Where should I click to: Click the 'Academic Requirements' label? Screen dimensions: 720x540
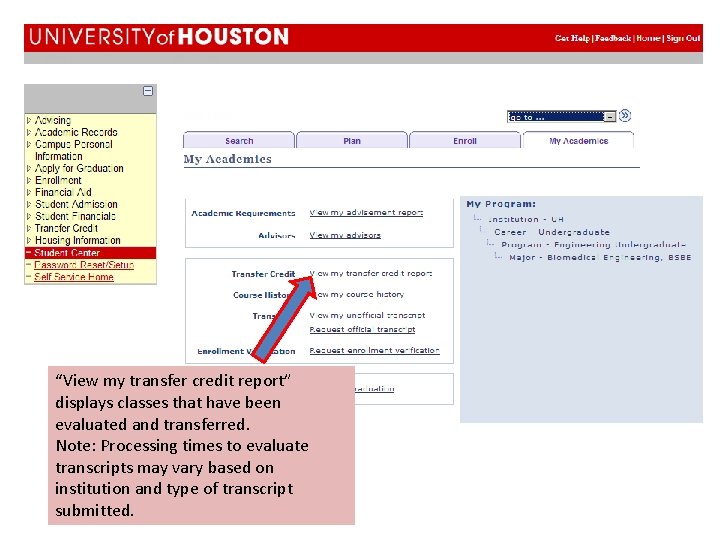(243, 213)
